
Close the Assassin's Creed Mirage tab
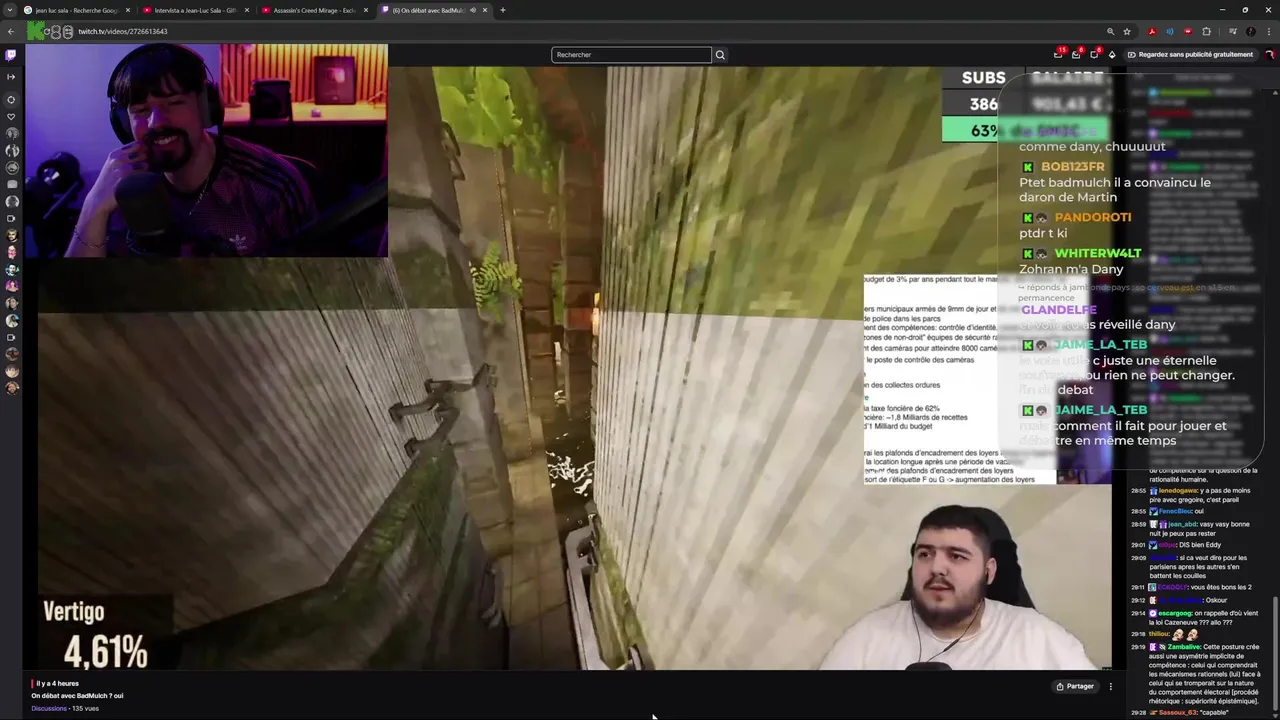pyautogui.click(x=366, y=10)
